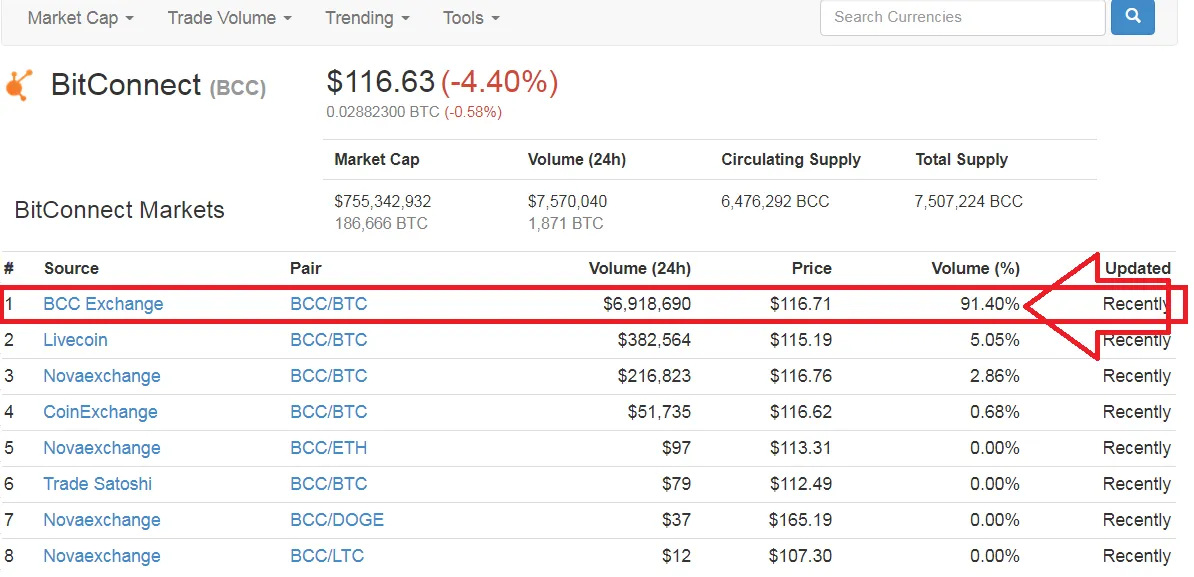Click the BCC/DOGE pair link
This screenshot has height=577, width=1194.
tap(337, 520)
